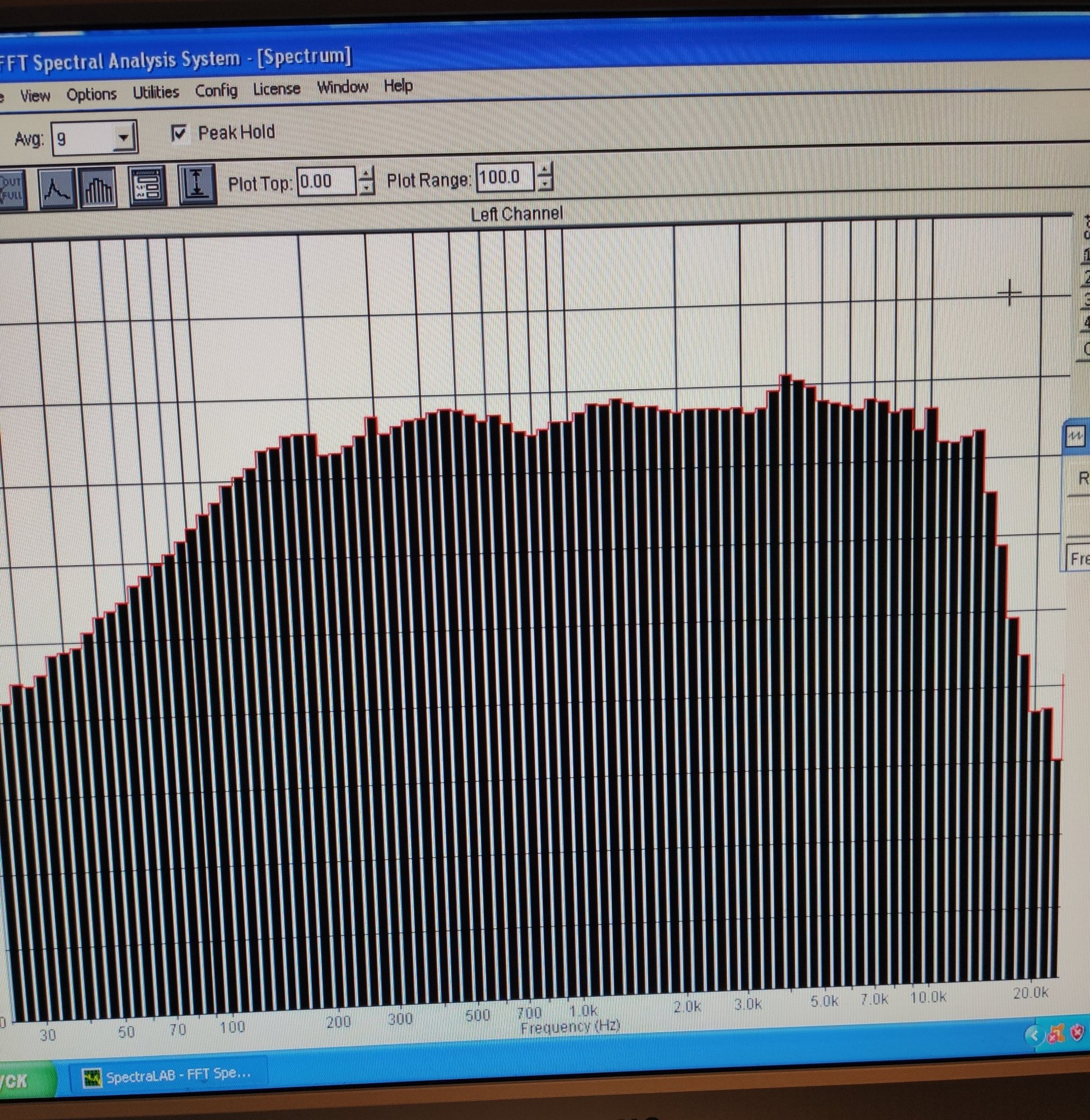Open the Utilities menu

coord(156,92)
